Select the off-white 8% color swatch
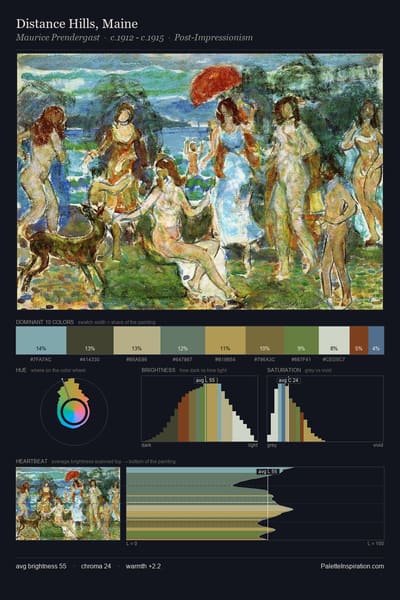Image resolution: width=400 pixels, height=600 pixels. 334,340
